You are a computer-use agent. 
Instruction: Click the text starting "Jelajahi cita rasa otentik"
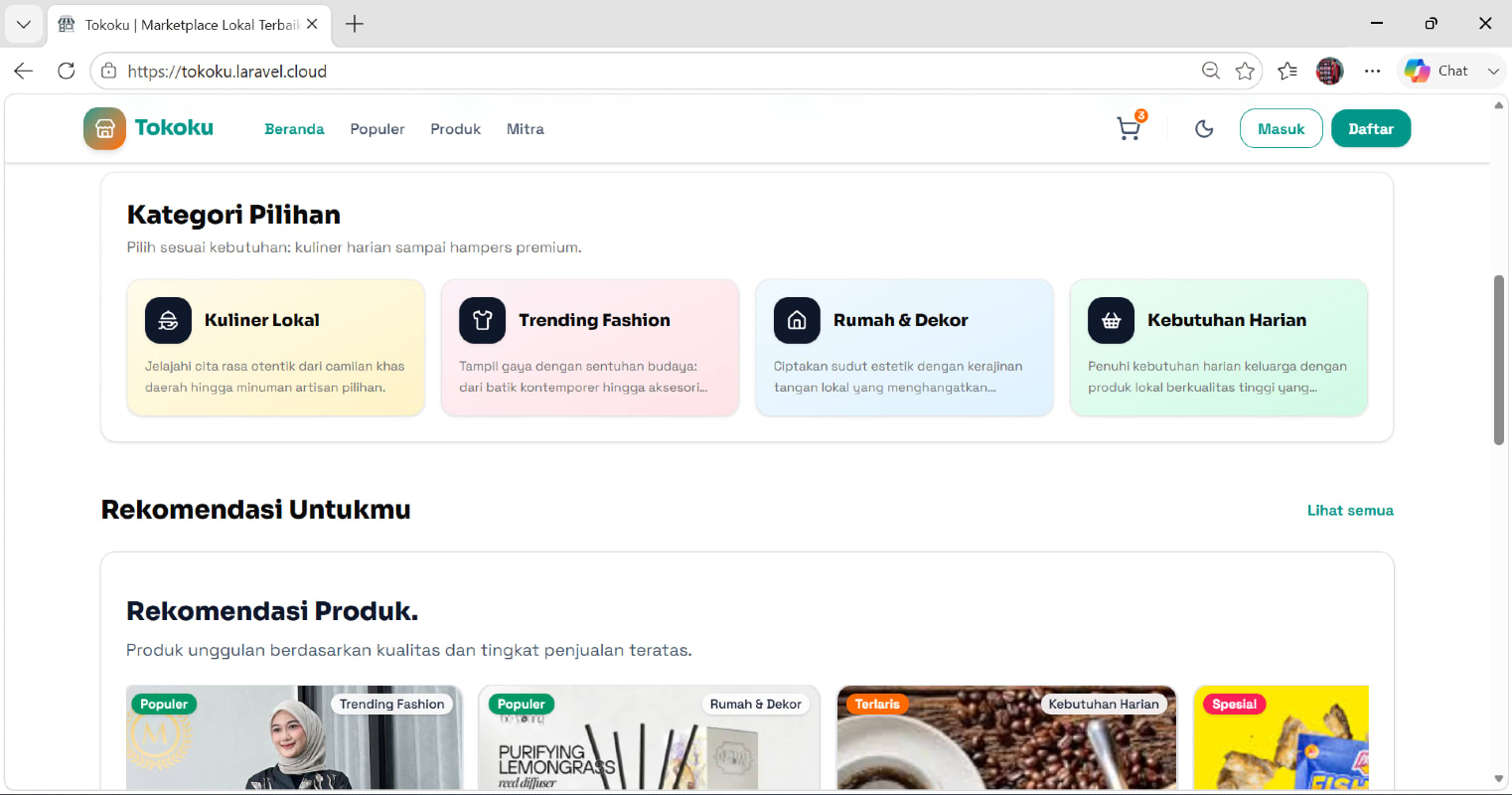(275, 377)
